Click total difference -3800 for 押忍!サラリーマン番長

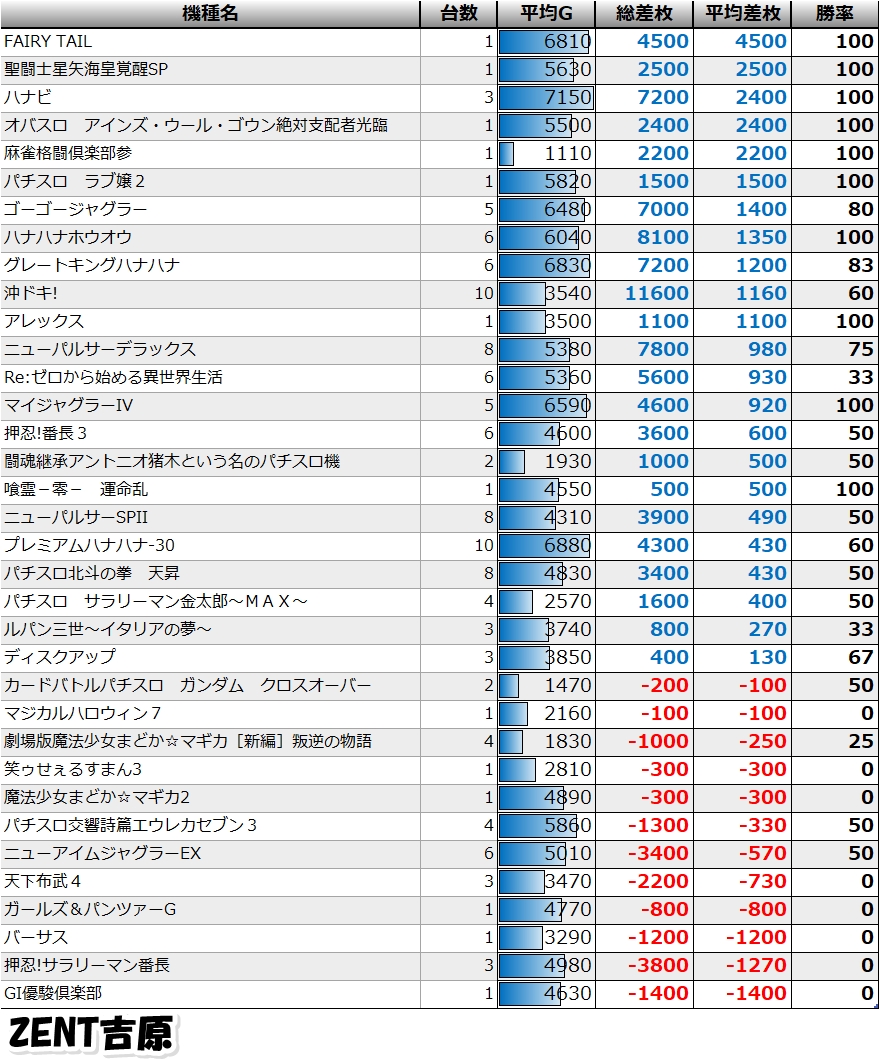[x=659, y=966]
